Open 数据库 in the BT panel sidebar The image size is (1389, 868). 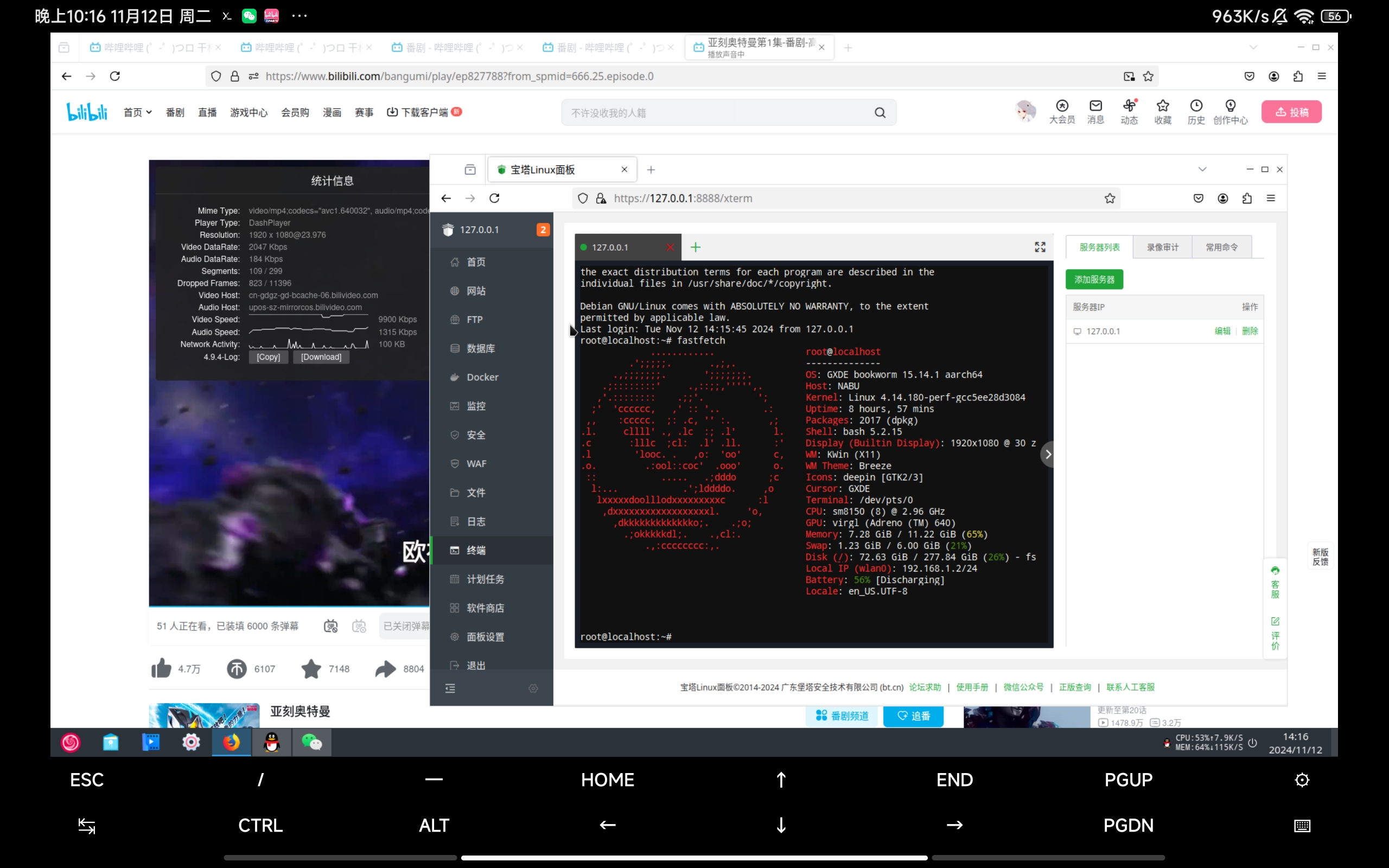(x=480, y=348)
